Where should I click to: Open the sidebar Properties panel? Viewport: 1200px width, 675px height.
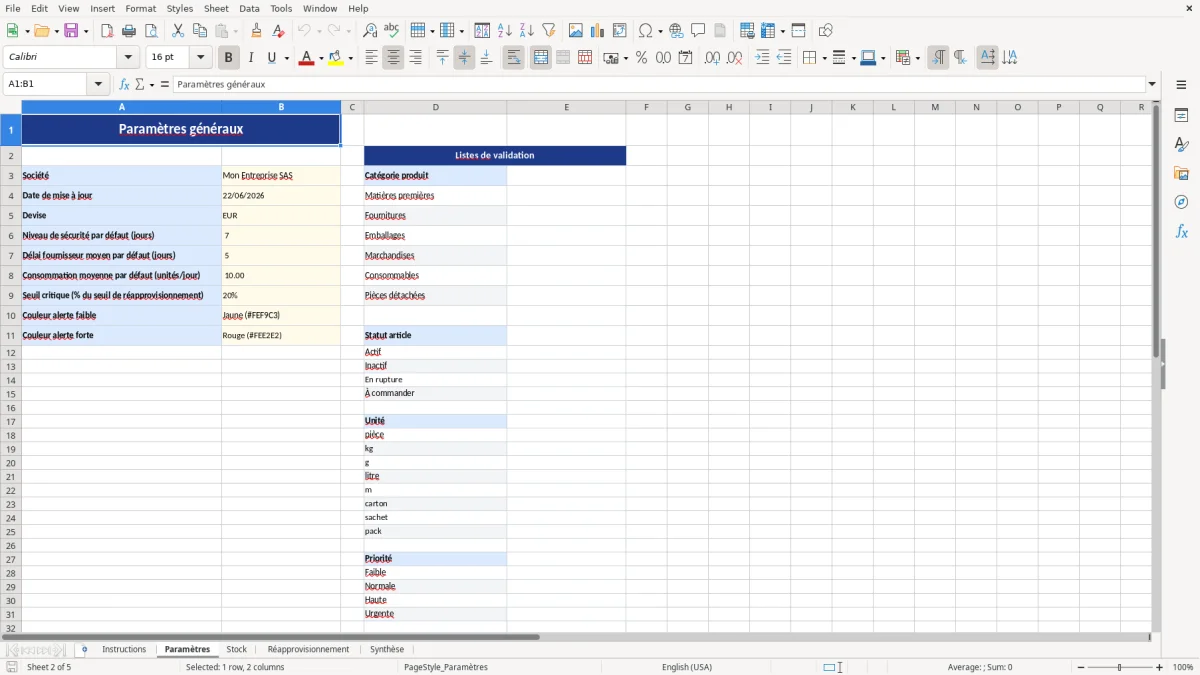[x=1181, y=116]
